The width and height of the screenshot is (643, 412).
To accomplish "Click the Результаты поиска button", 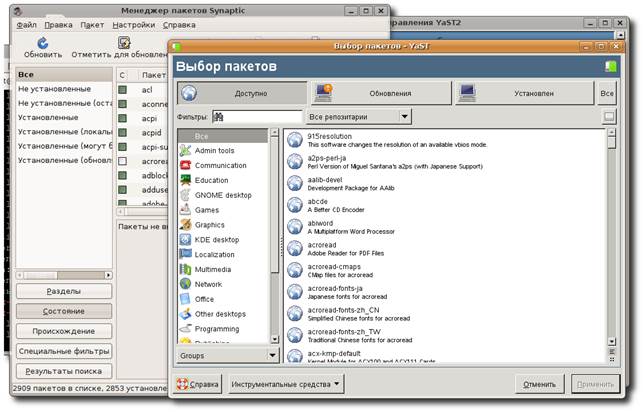I will (64, 371).
